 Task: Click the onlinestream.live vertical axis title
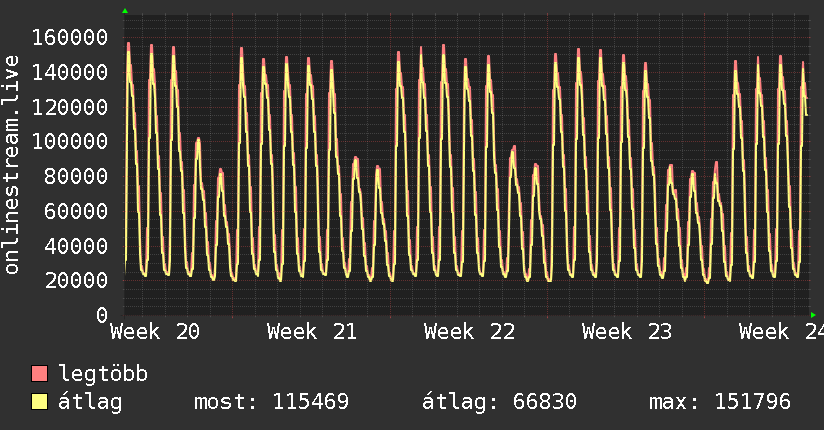click(x=11, y=165)
